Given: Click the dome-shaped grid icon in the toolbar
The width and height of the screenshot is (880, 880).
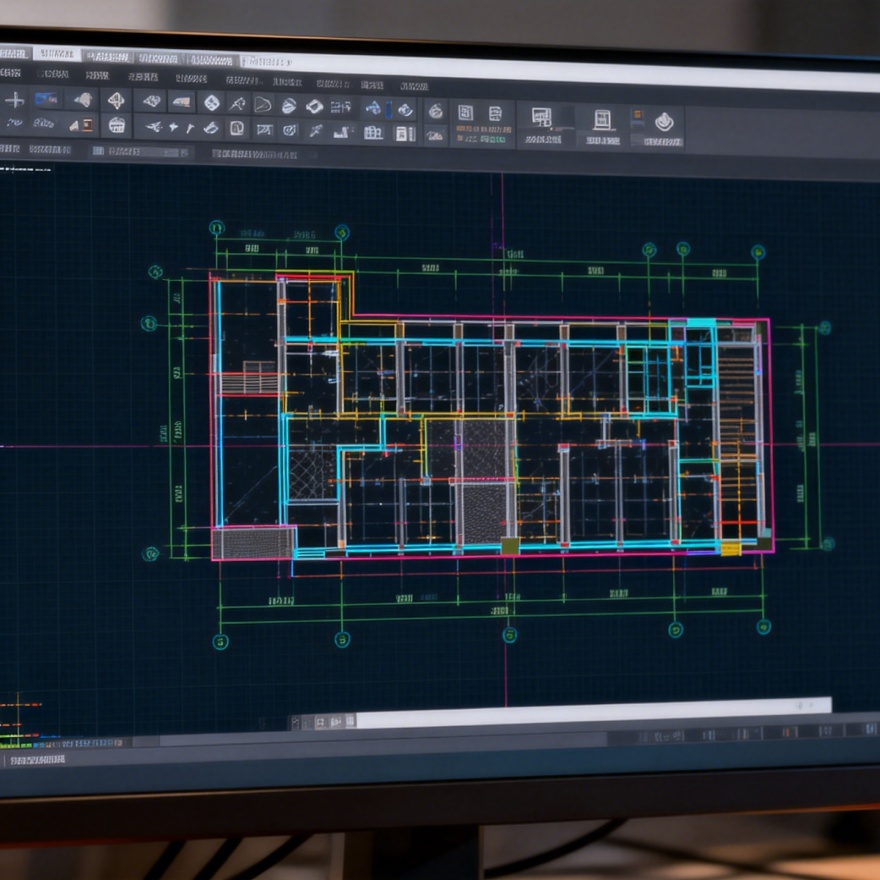Looking at the screenshot, I should [117, 125].
